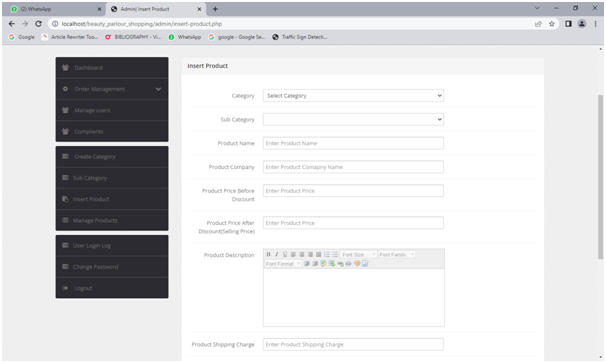Insert unordered list in description
This screenshot has height=363, width=606.
(335, 254)
